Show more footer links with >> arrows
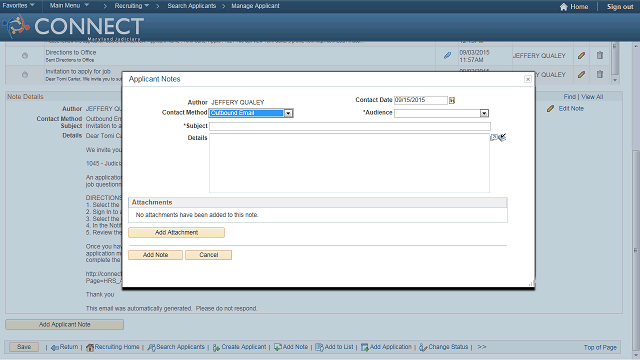The image size is (640, 360). coord(482,347)
